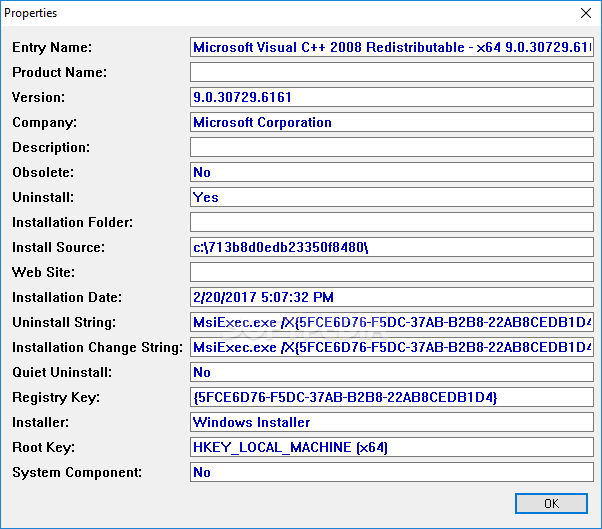Image resolution: width=602 pixels, height=529 pixels.
Task: Click the 'Uninstall String:' label
Action: 64,322
